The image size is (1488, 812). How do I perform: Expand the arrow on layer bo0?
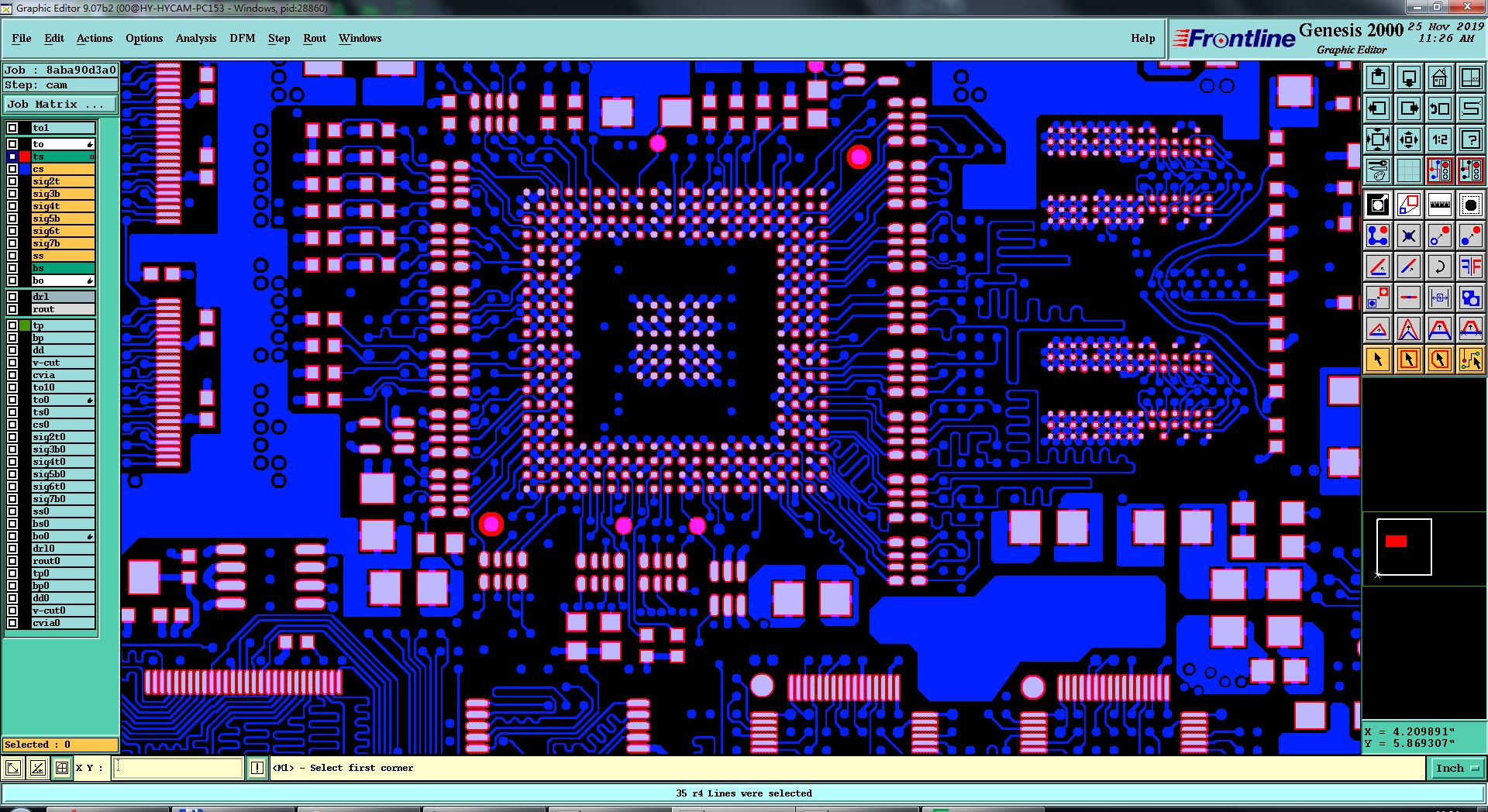click(90, 536)
